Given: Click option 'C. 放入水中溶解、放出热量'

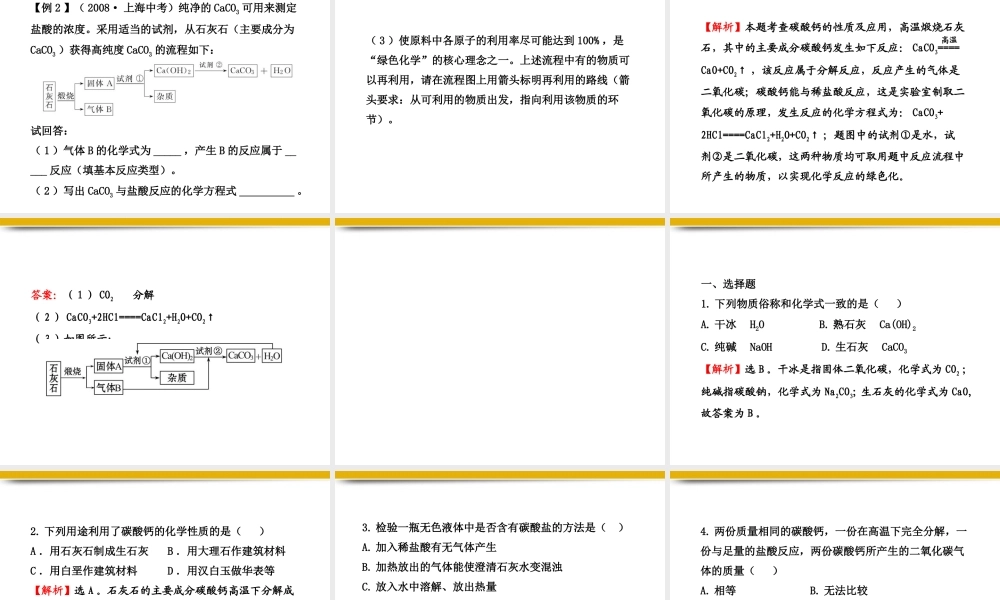Looking at the screenshot, I should [429, 587].
